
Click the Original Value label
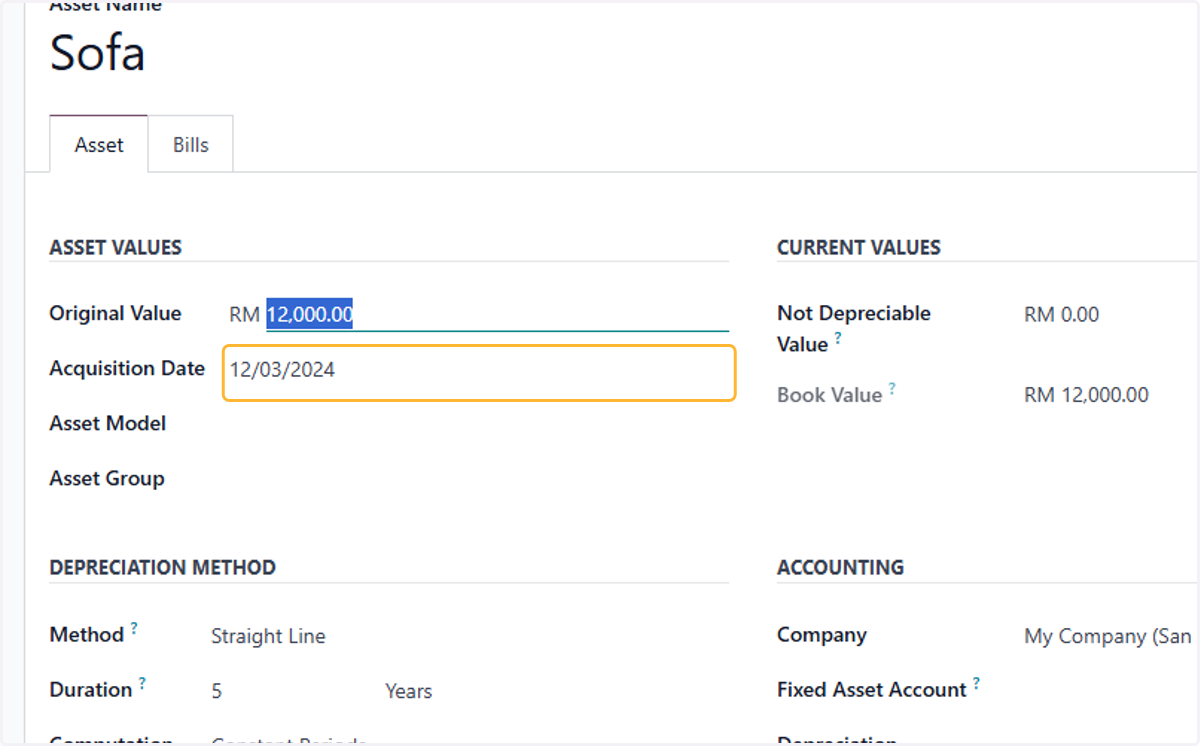point(115,313)
